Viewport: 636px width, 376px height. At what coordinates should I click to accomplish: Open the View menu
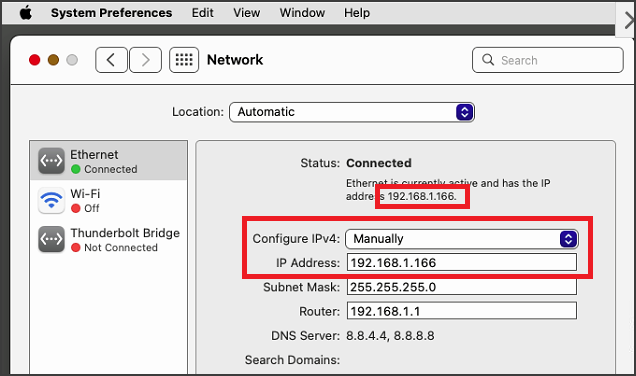[246, 13]
